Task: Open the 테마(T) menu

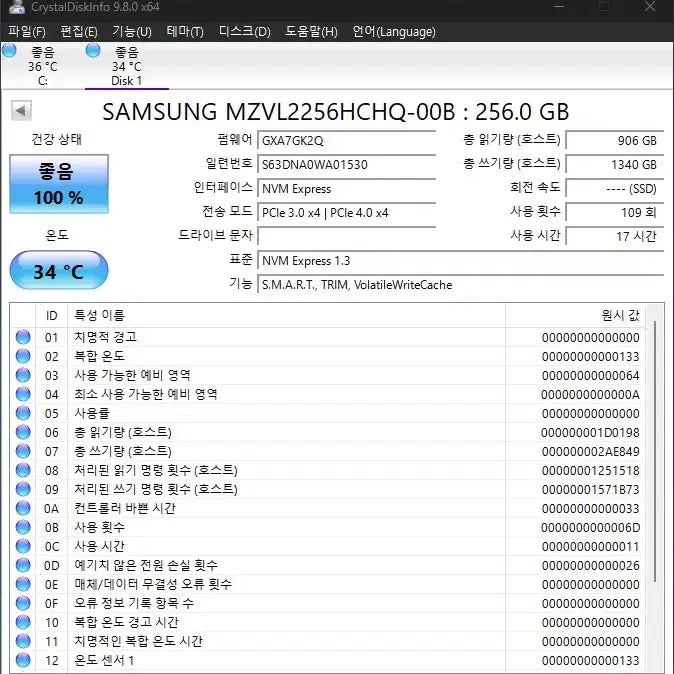Action: [x=185, y=32]
